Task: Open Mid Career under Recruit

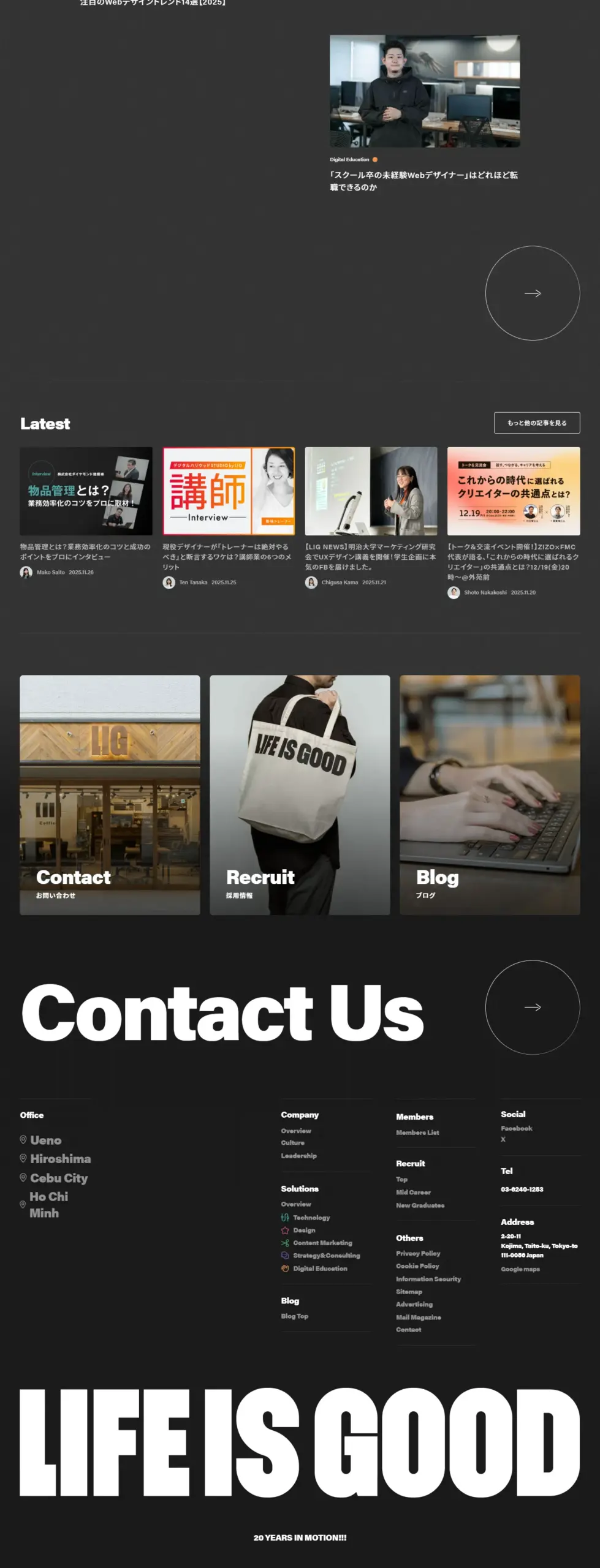Action: coord(413,1192)
